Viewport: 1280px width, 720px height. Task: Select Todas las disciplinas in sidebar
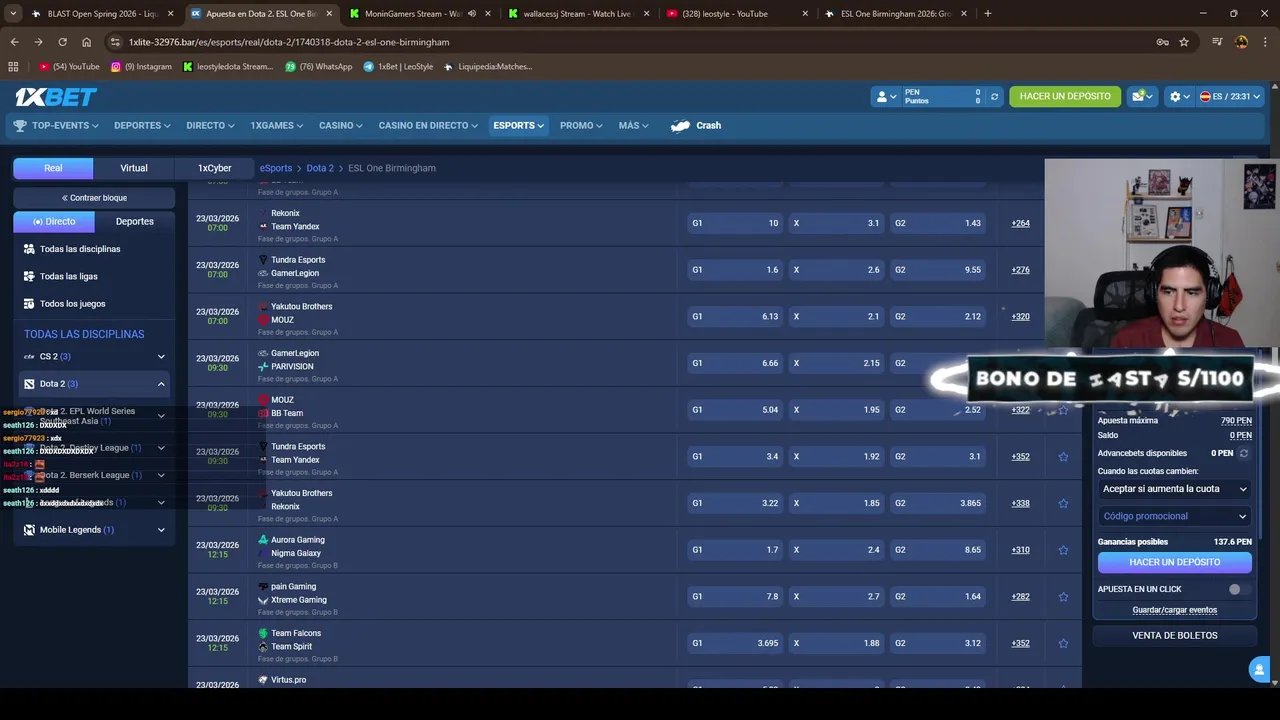tap(80, 249)
